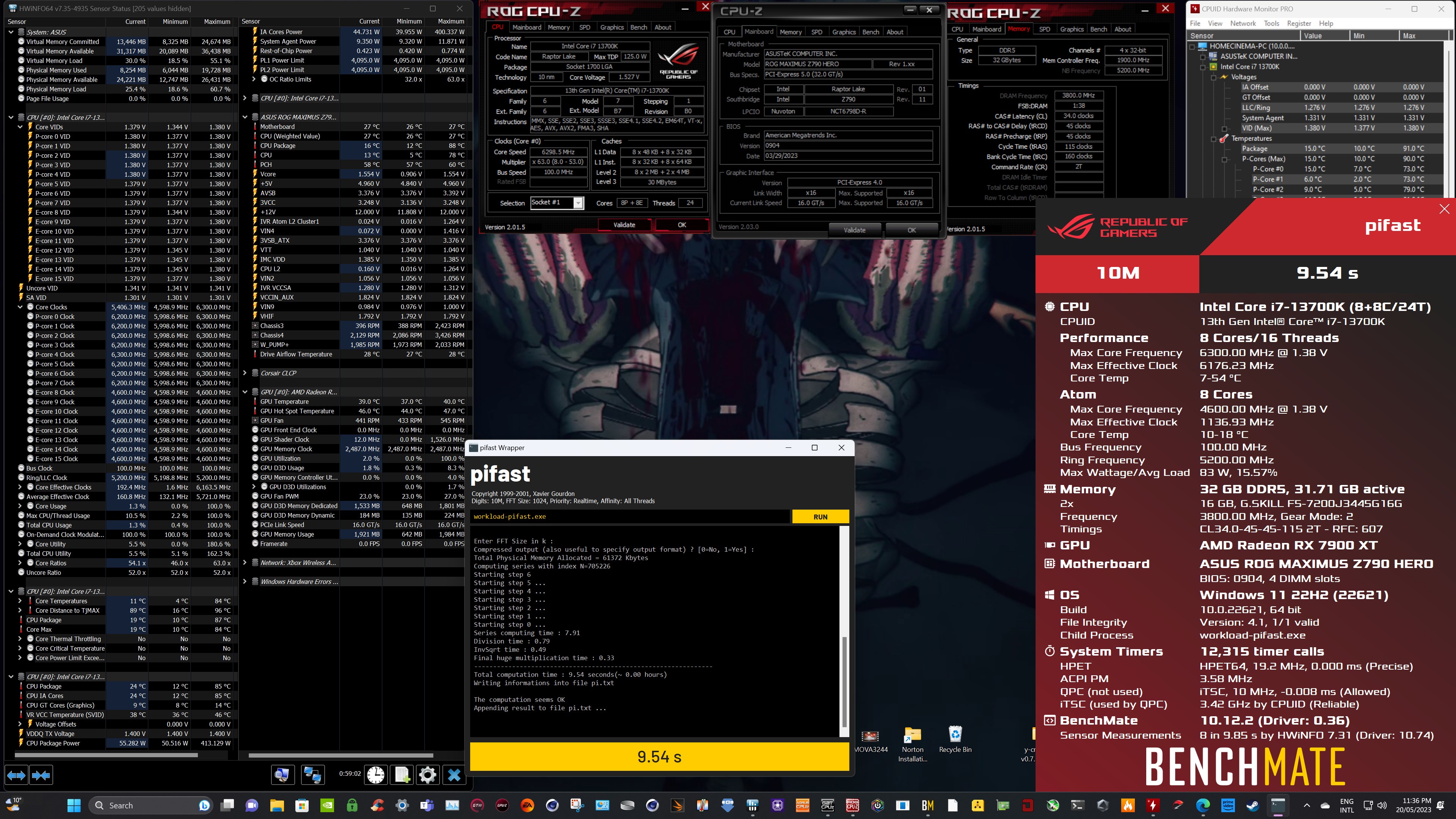This screenshot has height=819, width=1456.
Task: Open Bing icon in taskbar search
Action: tap(205, 805)
